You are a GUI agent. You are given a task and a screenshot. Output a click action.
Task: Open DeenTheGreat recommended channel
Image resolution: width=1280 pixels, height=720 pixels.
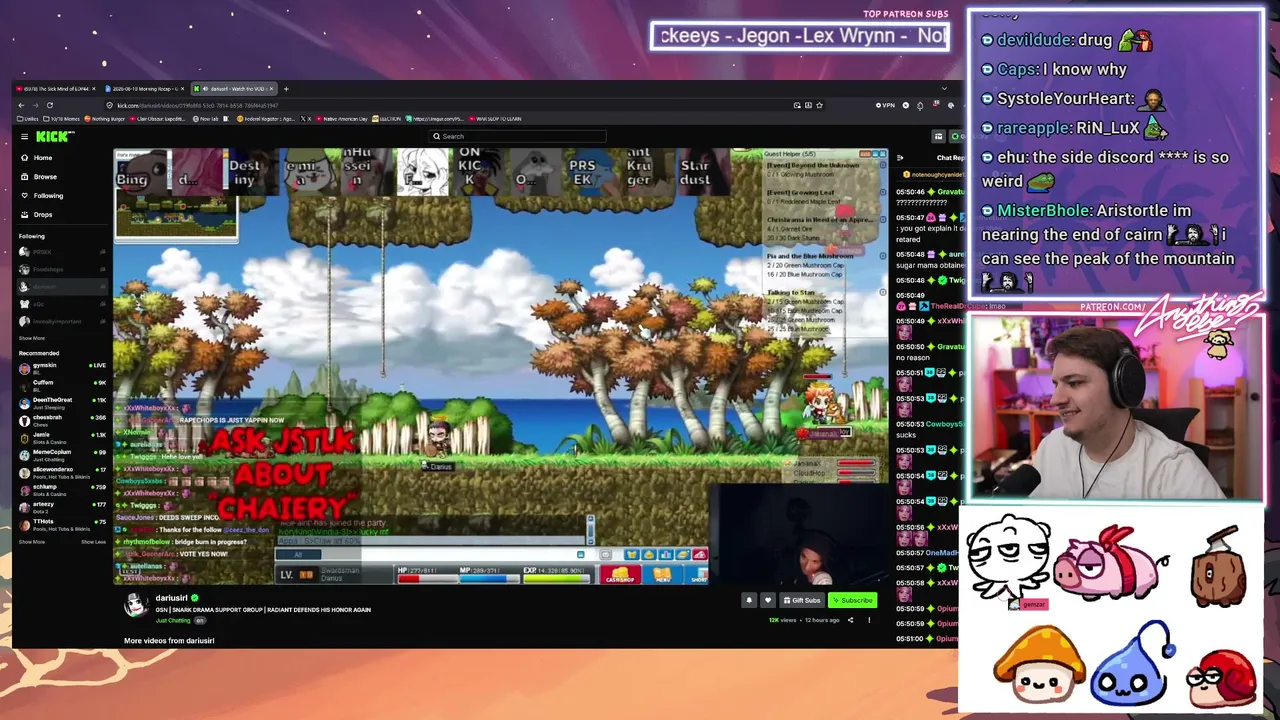62,403
